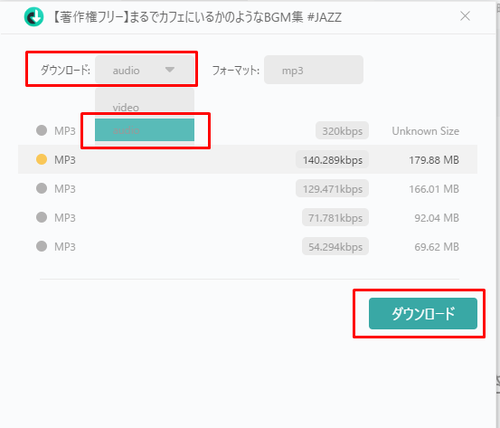This screenshot has height=428, width=500.
Task: Choose the audio option in dropdown list
Action: 144,130
